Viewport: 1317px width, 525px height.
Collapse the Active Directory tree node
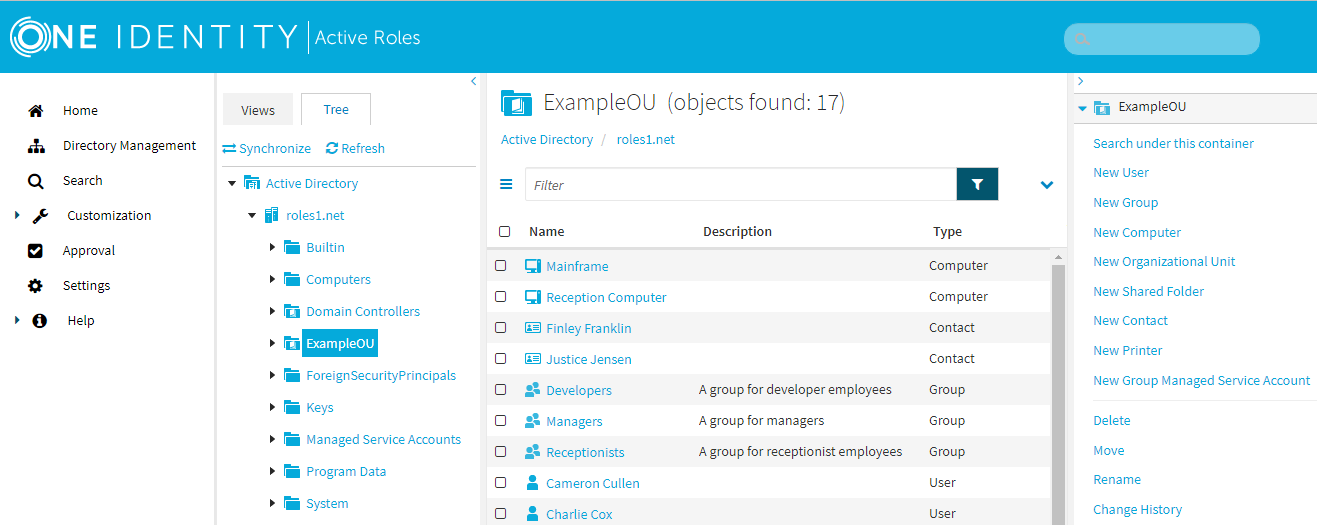tap(233, 184)
